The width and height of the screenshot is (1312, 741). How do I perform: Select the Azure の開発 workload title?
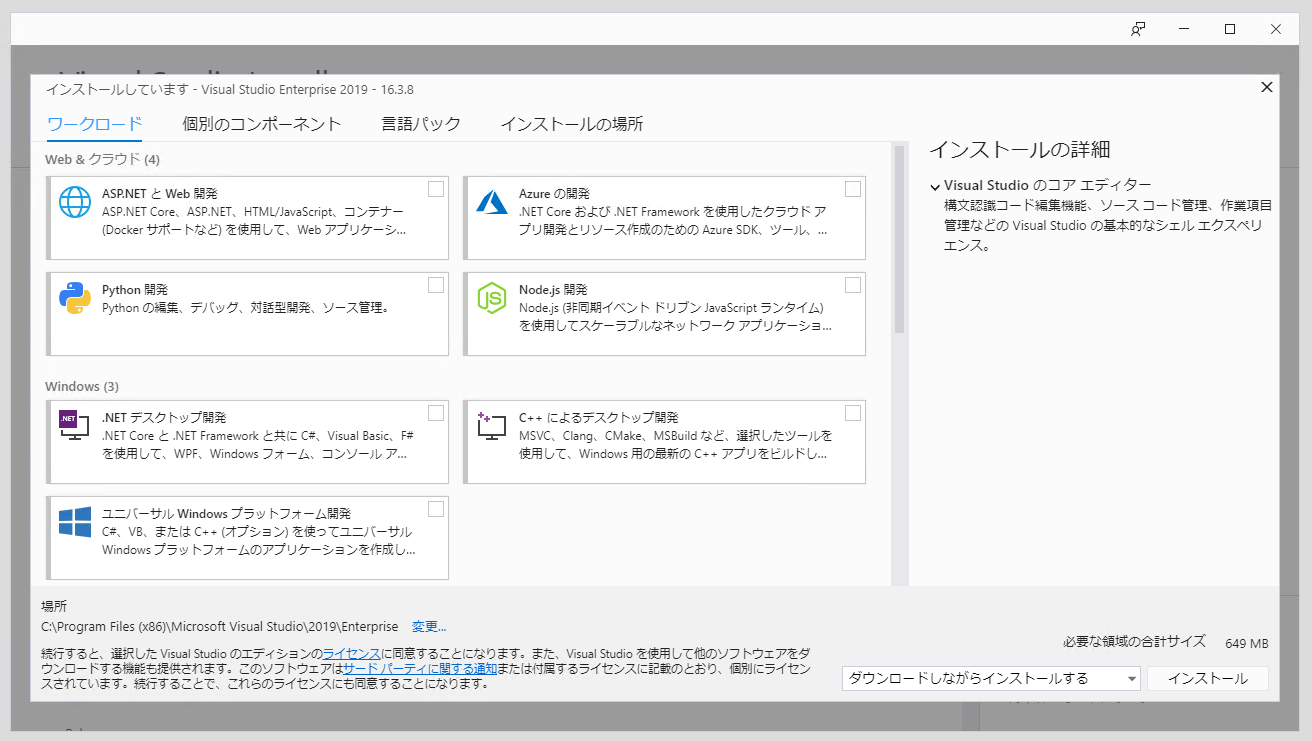tap(554, 194)
